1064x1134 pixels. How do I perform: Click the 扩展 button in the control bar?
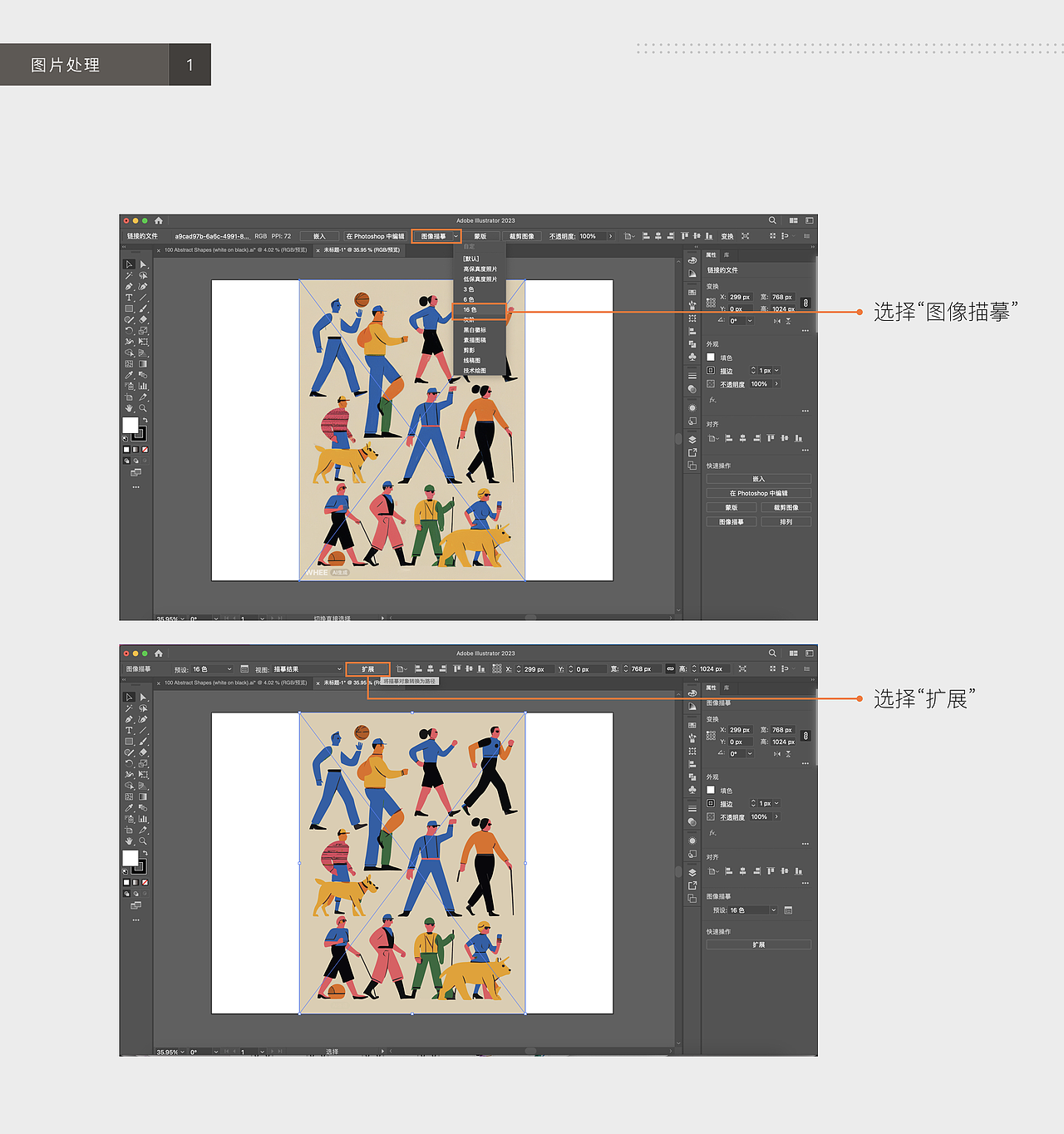tap(366, 668)
